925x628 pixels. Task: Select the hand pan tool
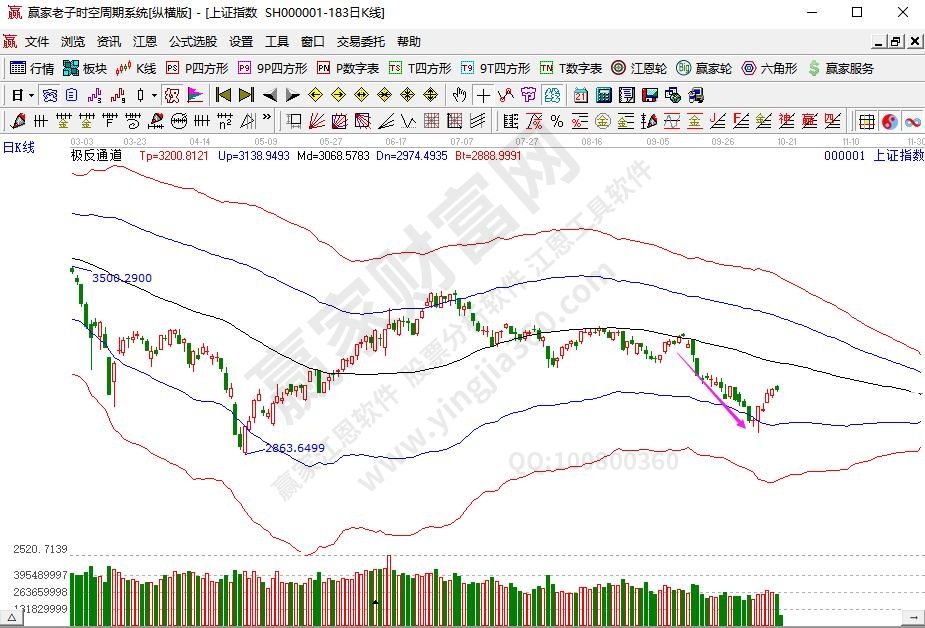[459, 95]
